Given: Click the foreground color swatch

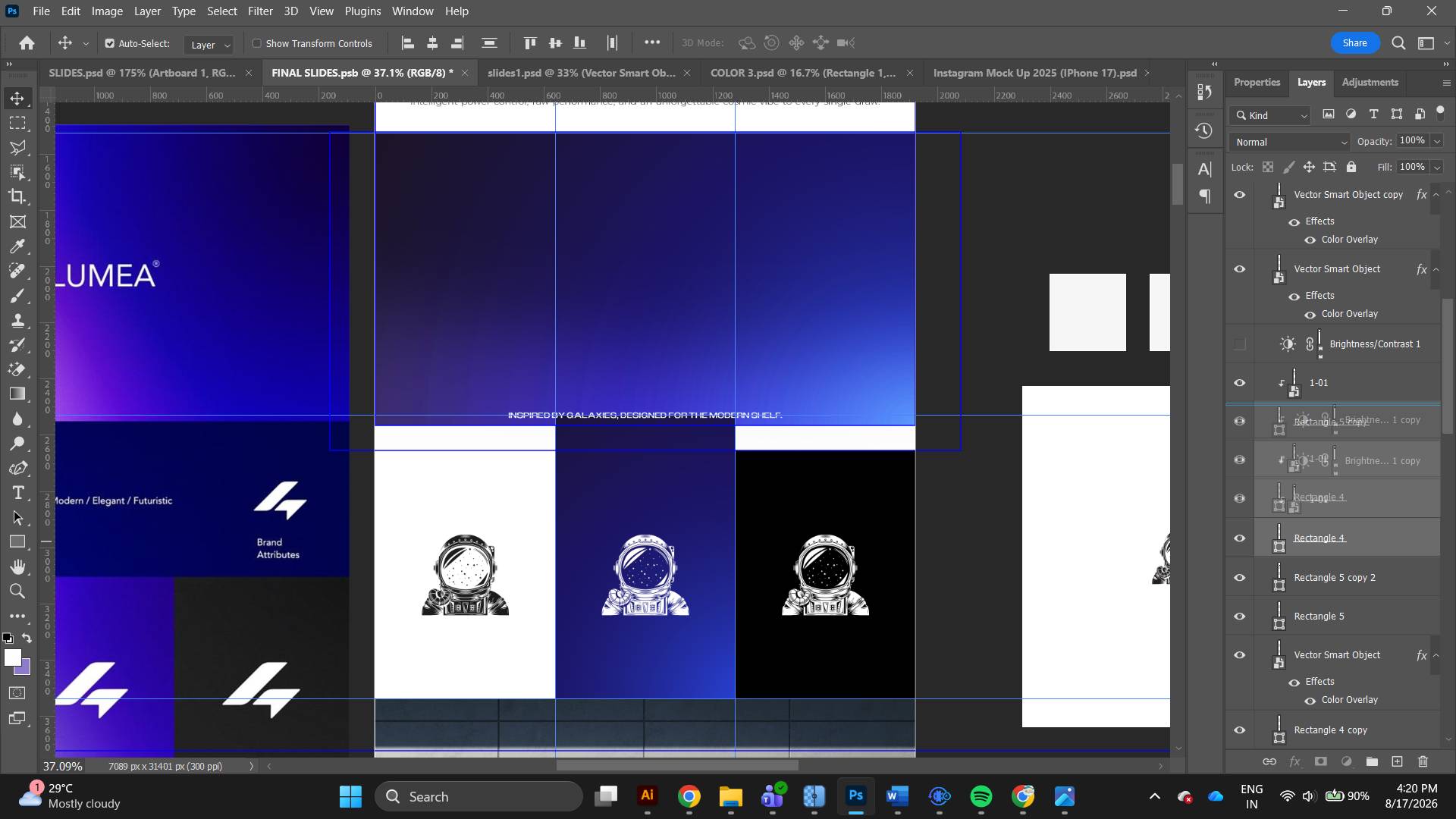Looking at the screenshot, I should [11, 657].
